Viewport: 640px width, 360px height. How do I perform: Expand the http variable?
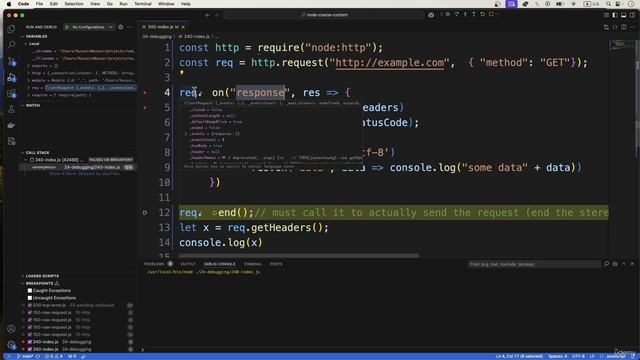tap(29, 73)
